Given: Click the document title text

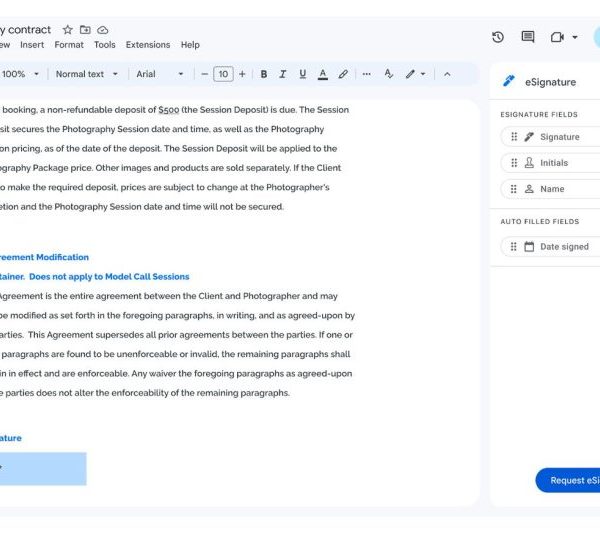Looking at the screenshot, I should 26,30.
